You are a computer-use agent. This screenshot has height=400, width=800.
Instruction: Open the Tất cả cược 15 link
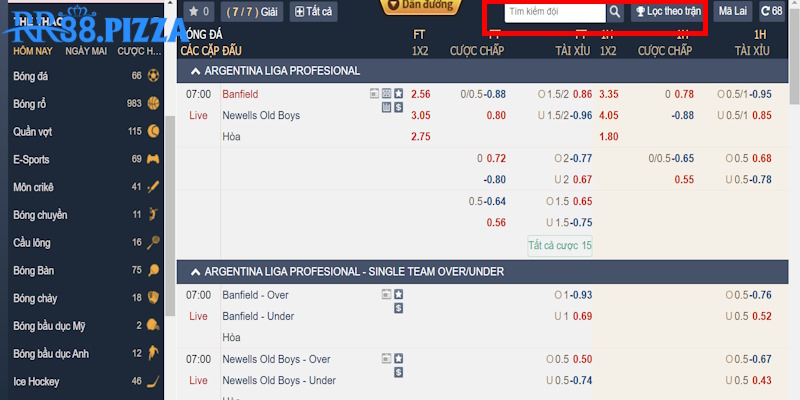[x=559, y=245]
